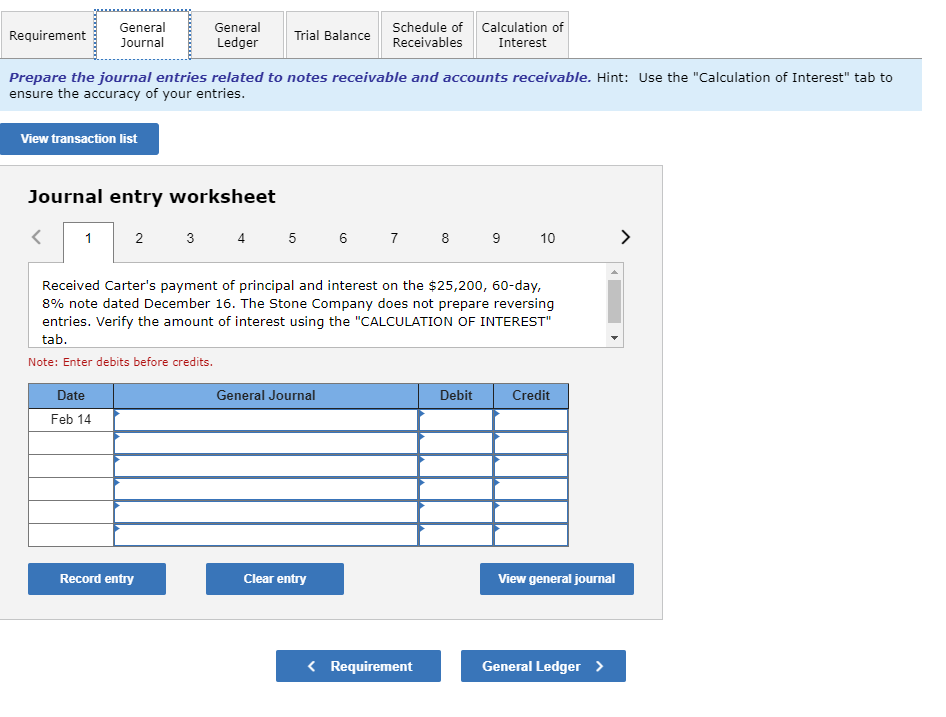Click the Credit column header
Screen dimensions: 946x717
coord(531,395)
